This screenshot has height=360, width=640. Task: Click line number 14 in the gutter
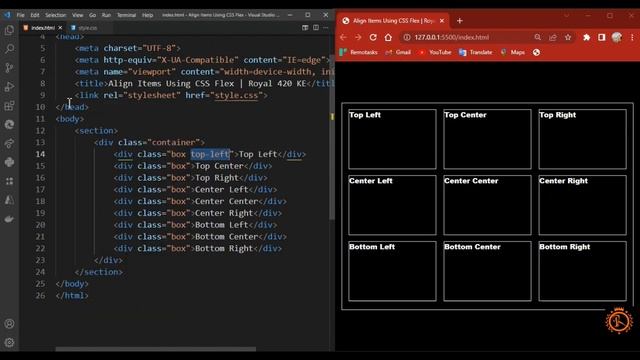point(40,154)
